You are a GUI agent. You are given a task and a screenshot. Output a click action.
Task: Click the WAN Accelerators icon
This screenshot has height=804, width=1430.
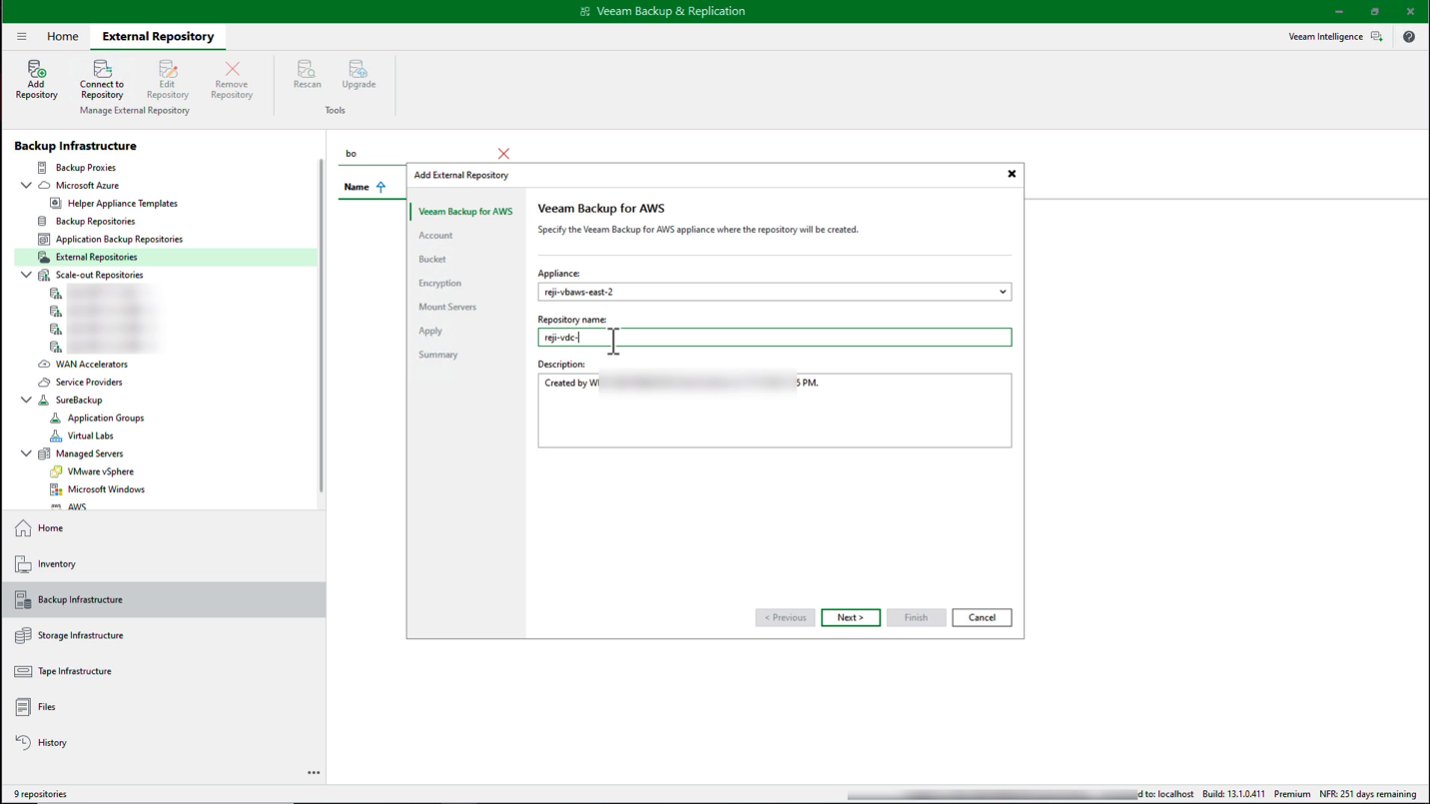tap(44, 364)
